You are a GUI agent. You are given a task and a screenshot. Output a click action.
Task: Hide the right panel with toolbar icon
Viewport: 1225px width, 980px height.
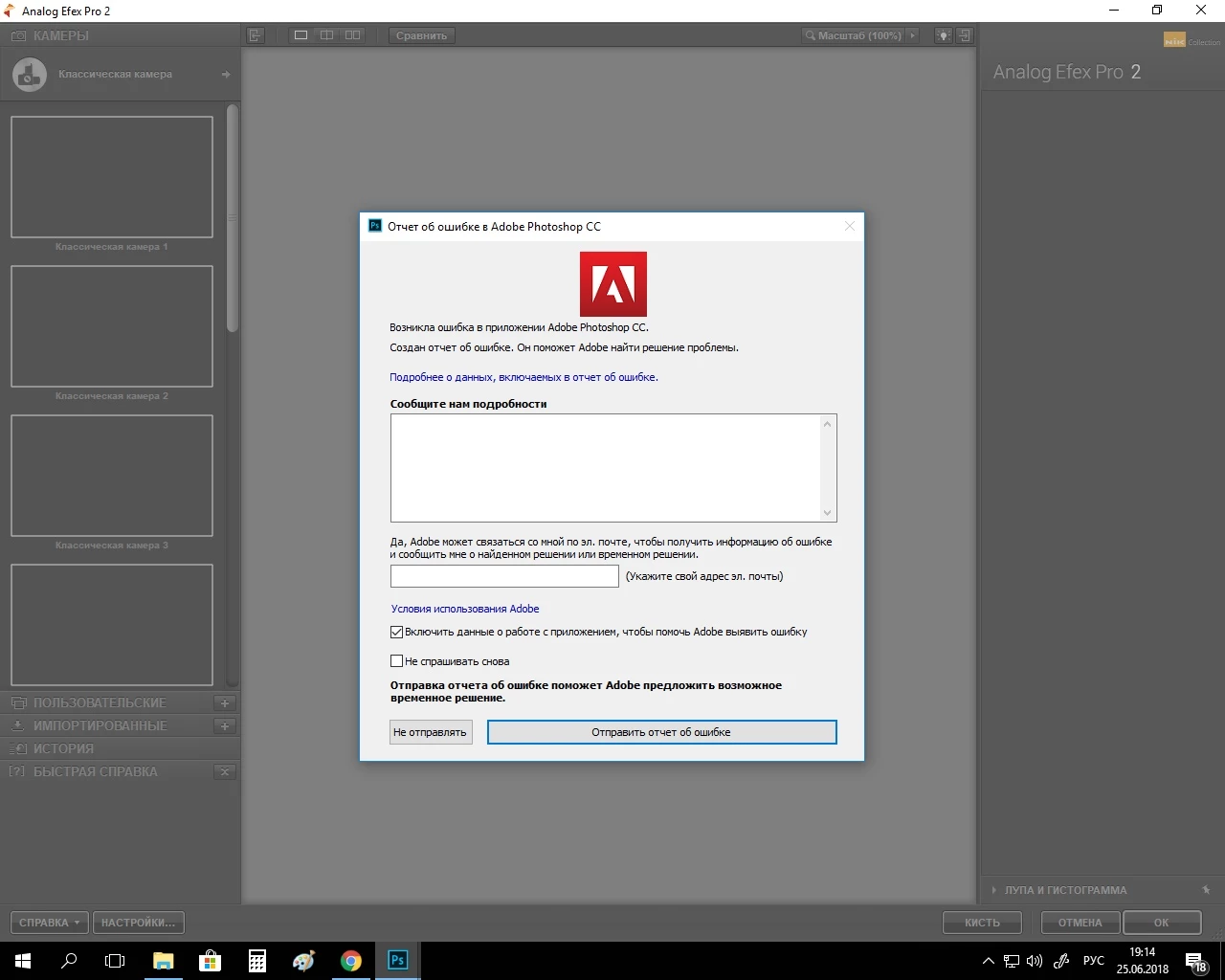coord(965,35)
